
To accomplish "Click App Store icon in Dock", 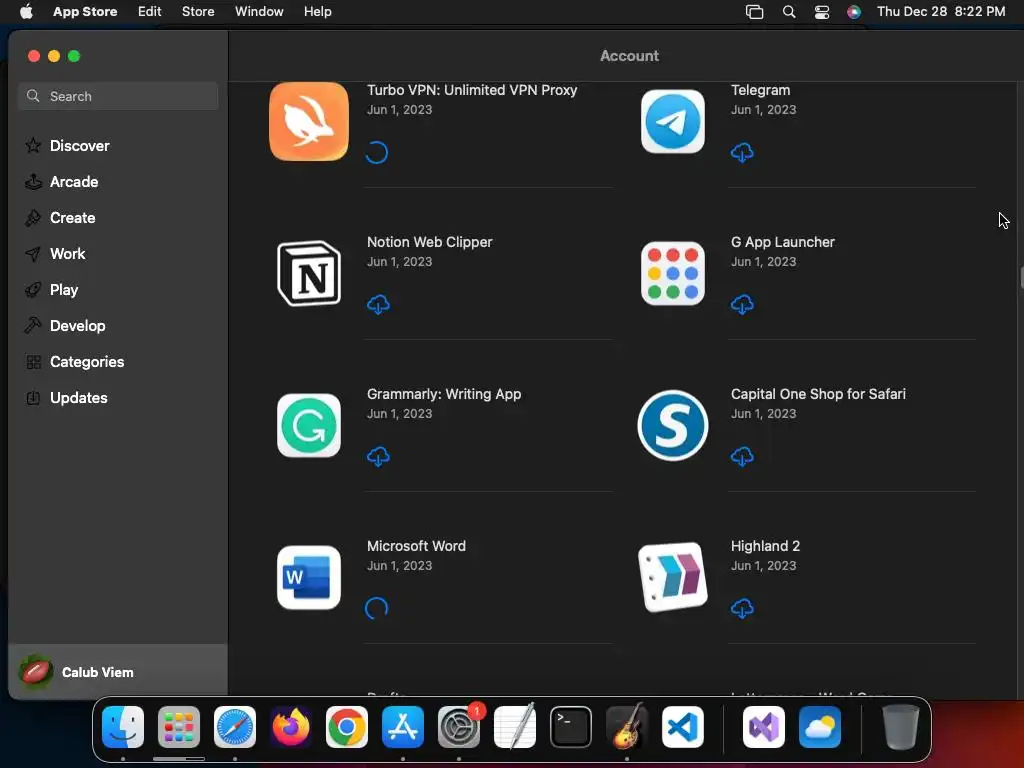I will coord(403,727).
